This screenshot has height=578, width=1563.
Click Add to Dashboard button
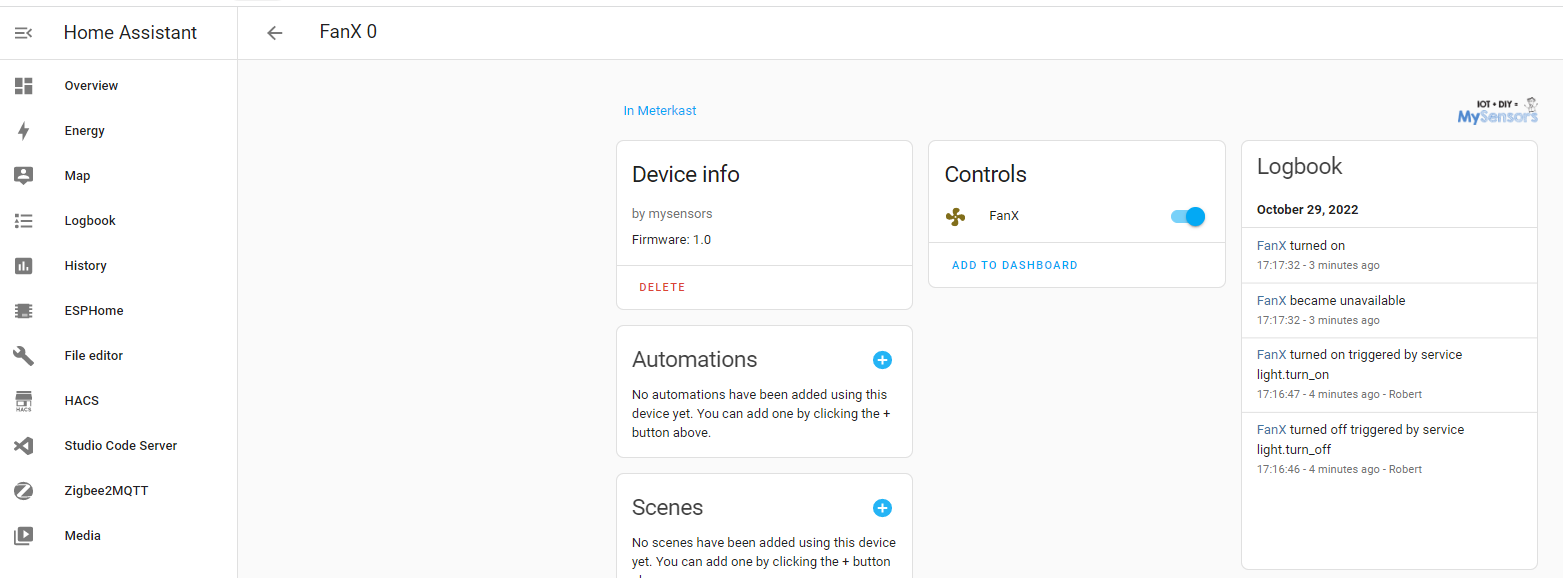pyautogui.click(x=1014, y=266)
